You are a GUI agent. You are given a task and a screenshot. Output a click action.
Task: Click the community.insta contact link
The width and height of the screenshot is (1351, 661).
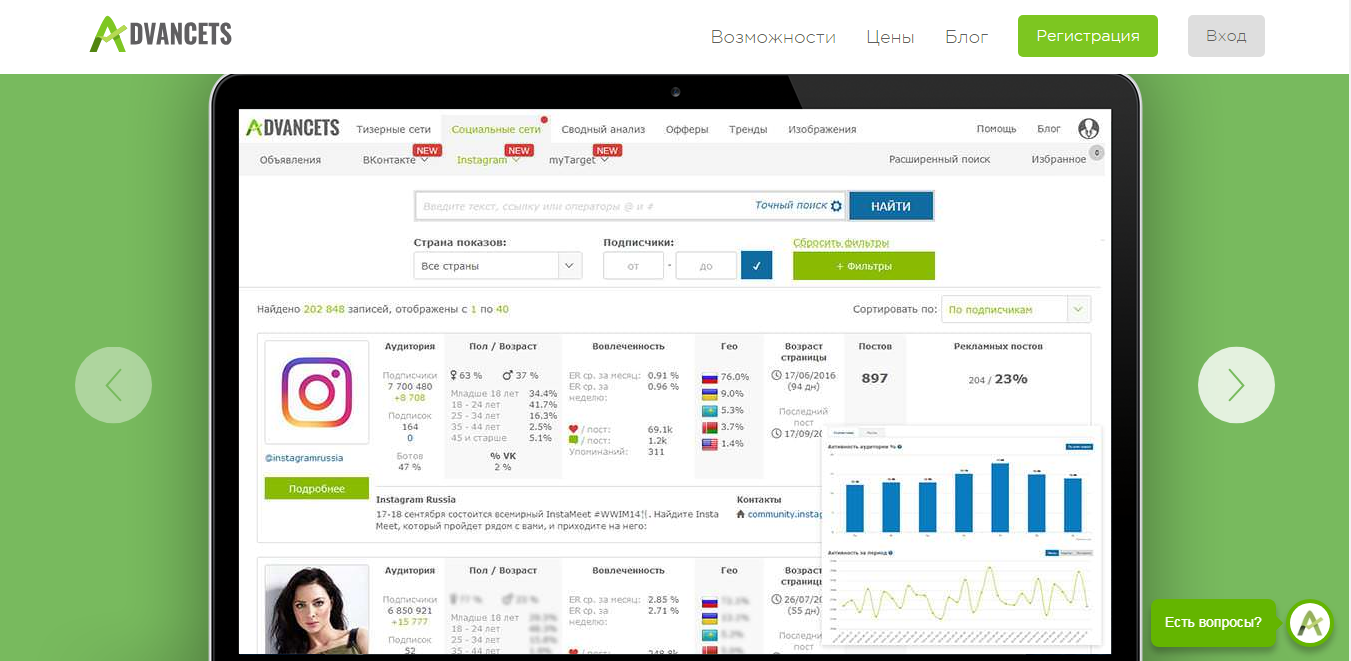(784, 514)
